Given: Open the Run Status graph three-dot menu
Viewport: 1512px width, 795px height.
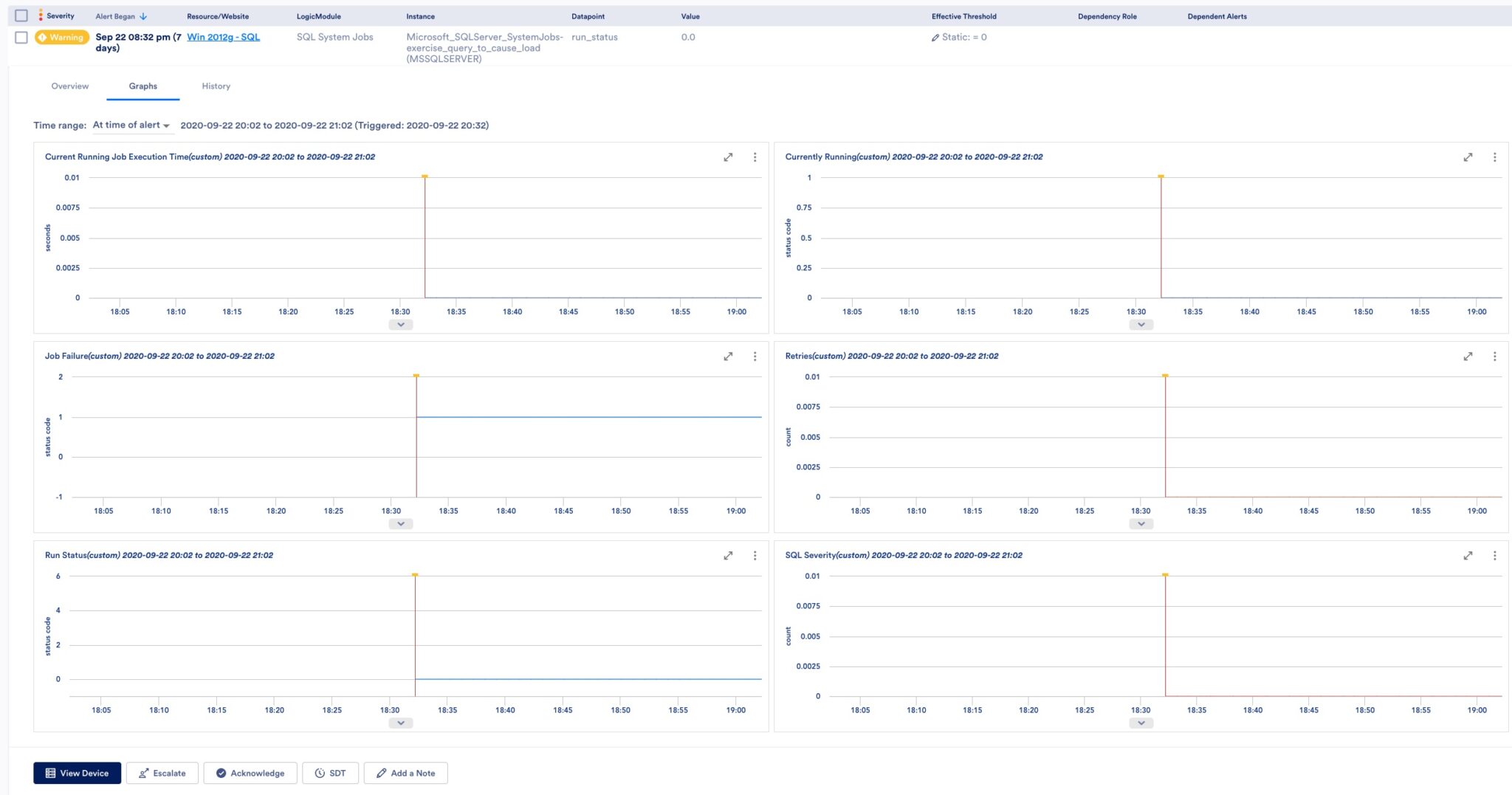Looking at the screenshot, I should tap(755, 555).
